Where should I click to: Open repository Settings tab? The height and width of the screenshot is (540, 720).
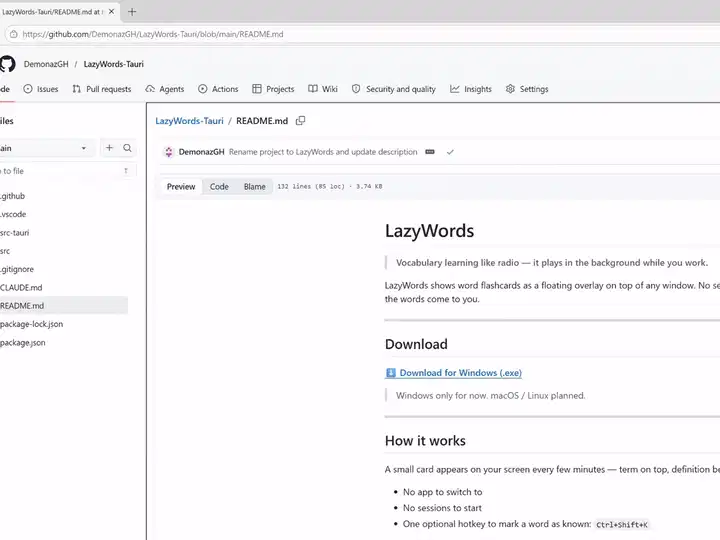tap(527, 89)
